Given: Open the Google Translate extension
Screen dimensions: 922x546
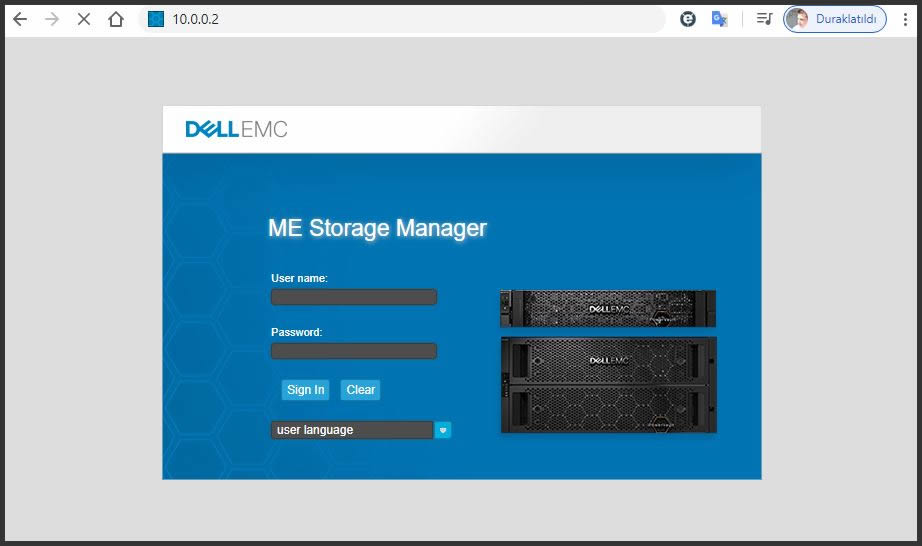Looking at the screenshot, I should pyautogui.click(x=719, y=19).
